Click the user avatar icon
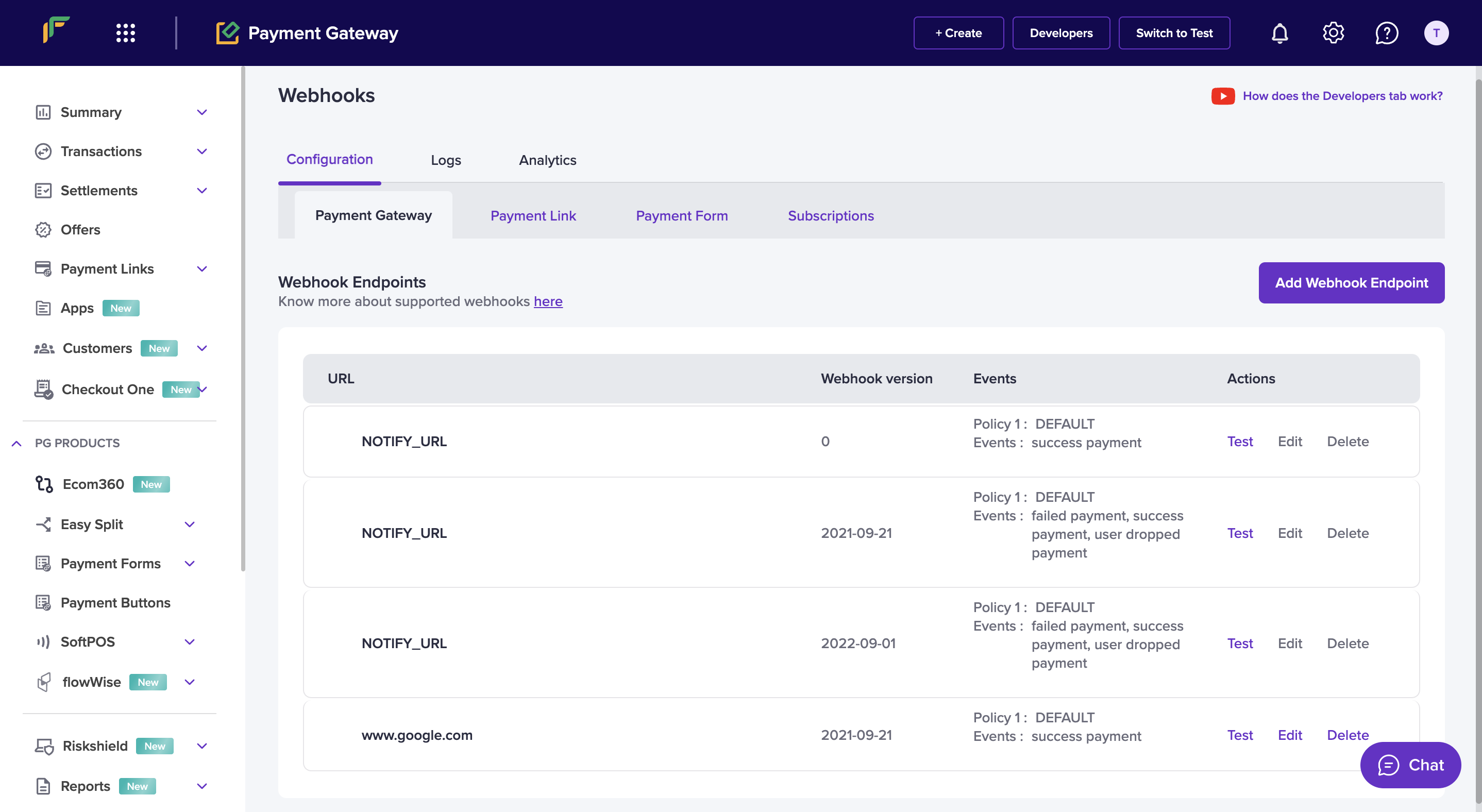The width and height of the screenshot is (1482, 812). (x=1436, y=32)
